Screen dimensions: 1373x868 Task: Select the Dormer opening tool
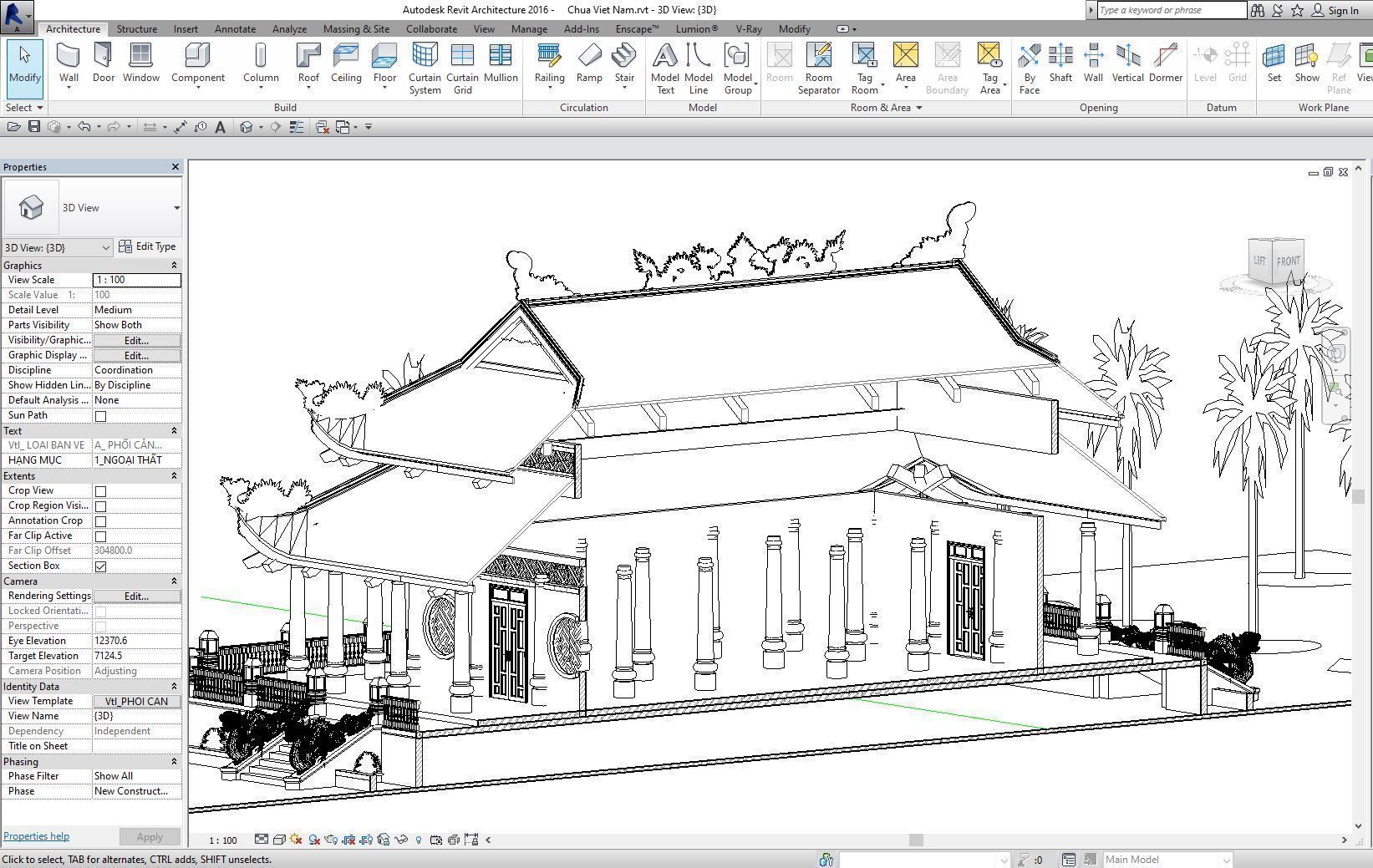click(1166, 63)
